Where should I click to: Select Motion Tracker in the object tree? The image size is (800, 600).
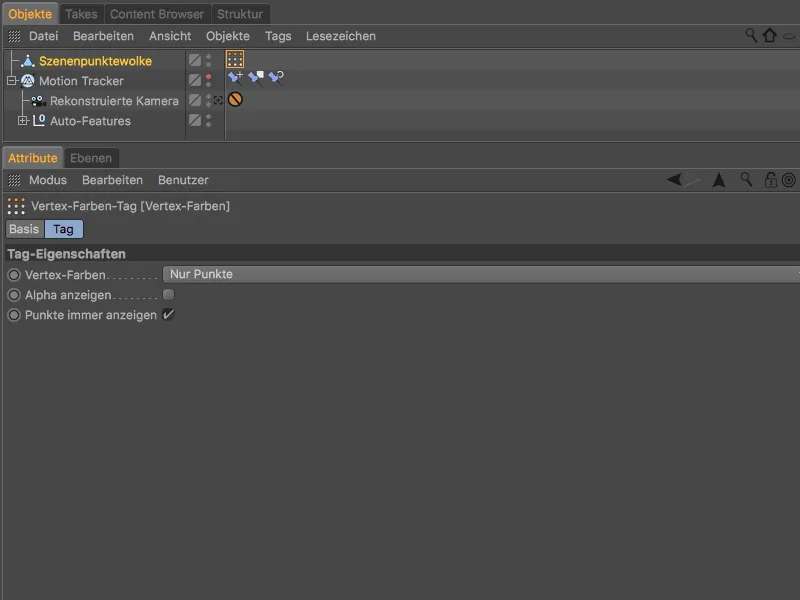click(x=81, y=81)
